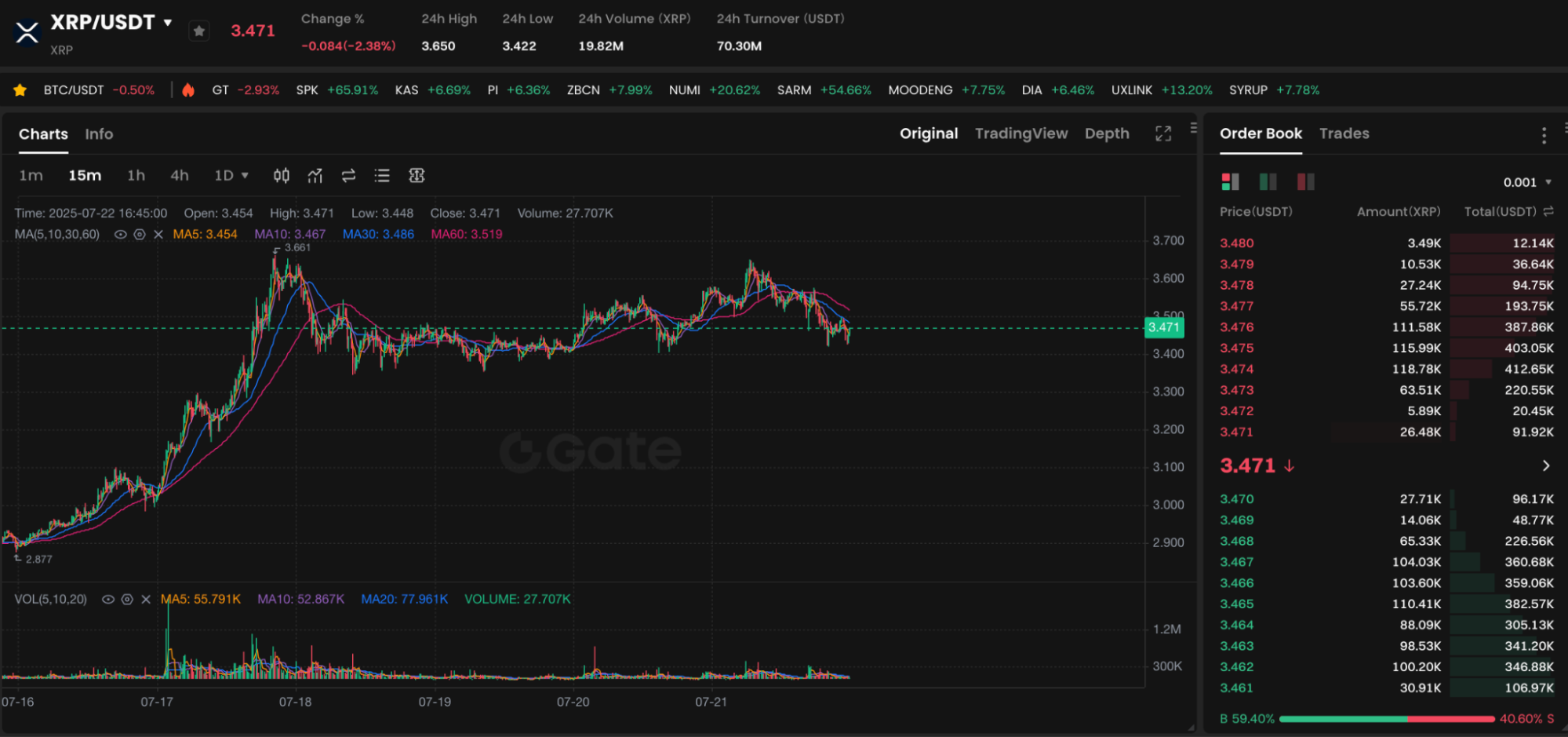Open the Order Book tab
The height and width of the screenshot is (737, 1568).
point(1261,133)
